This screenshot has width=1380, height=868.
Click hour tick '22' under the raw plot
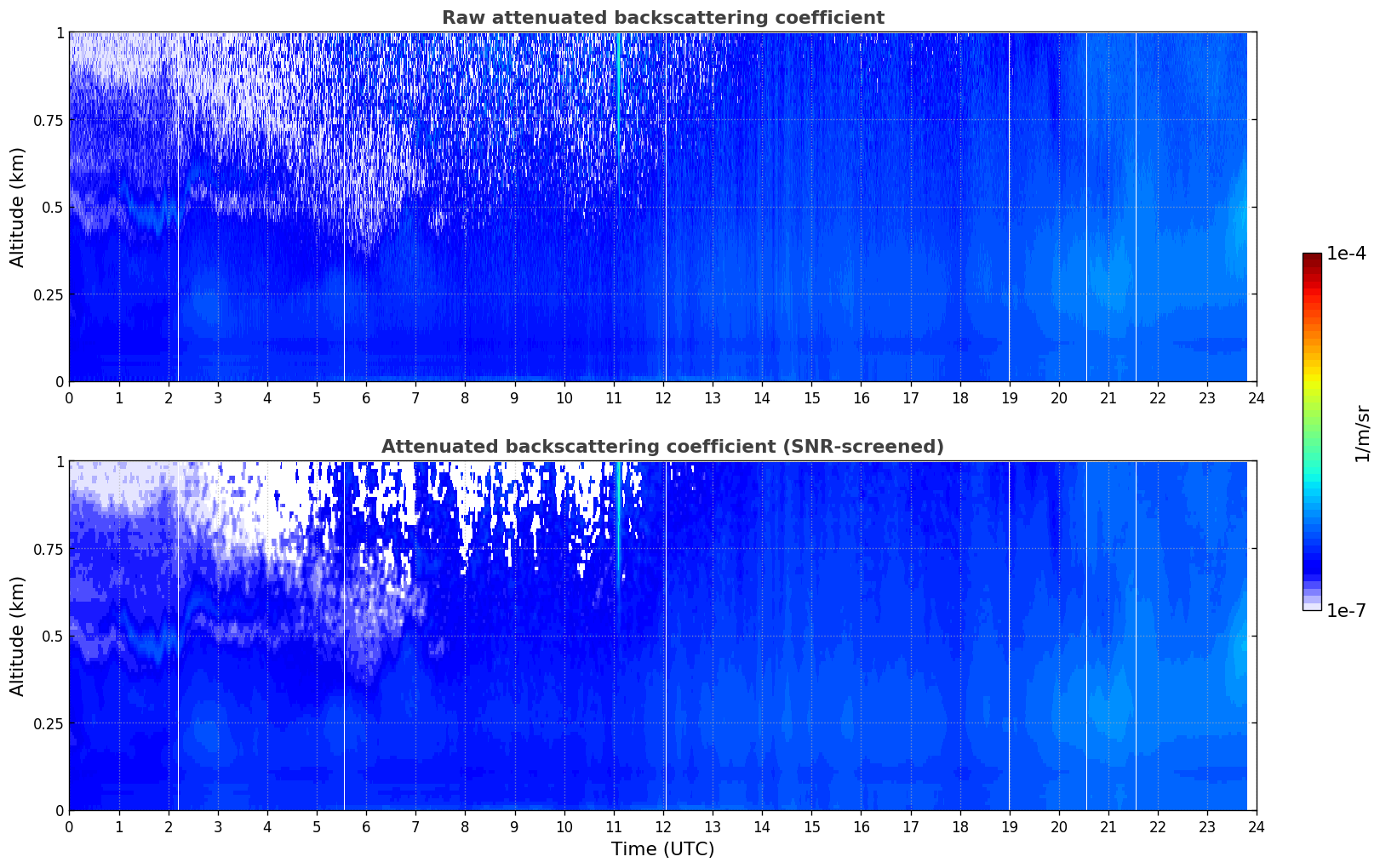click(x=1158, y=397)
